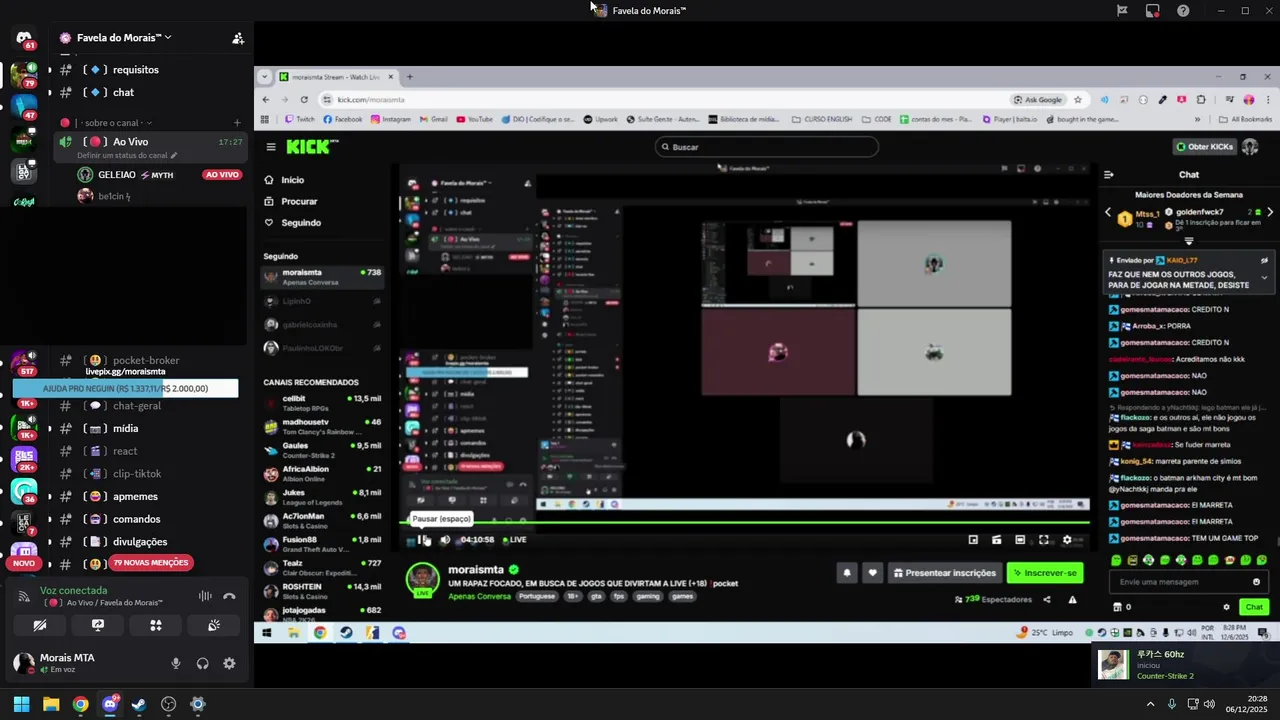Image resolution: width=1280 pixels, height=720 pixels.
Task: Toggle the Kick sidebar hamburger menu
Action: pos(271,147)
